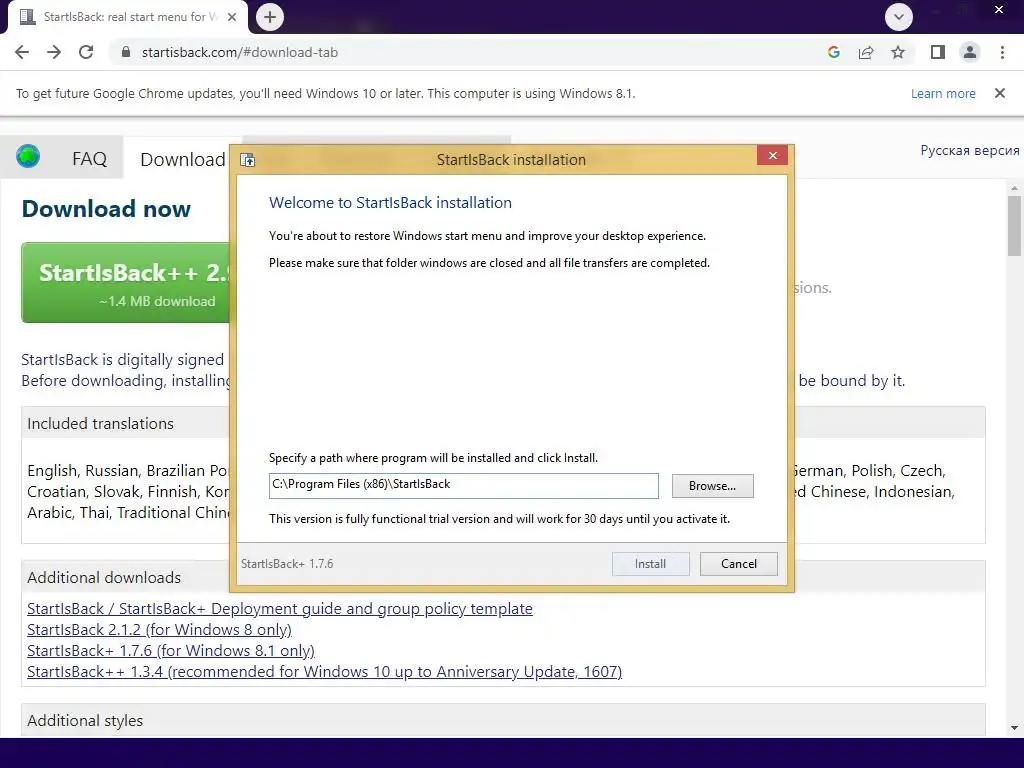
Task: Click the Browse... button
Action: pyautogui.click(x=712, y=486)
